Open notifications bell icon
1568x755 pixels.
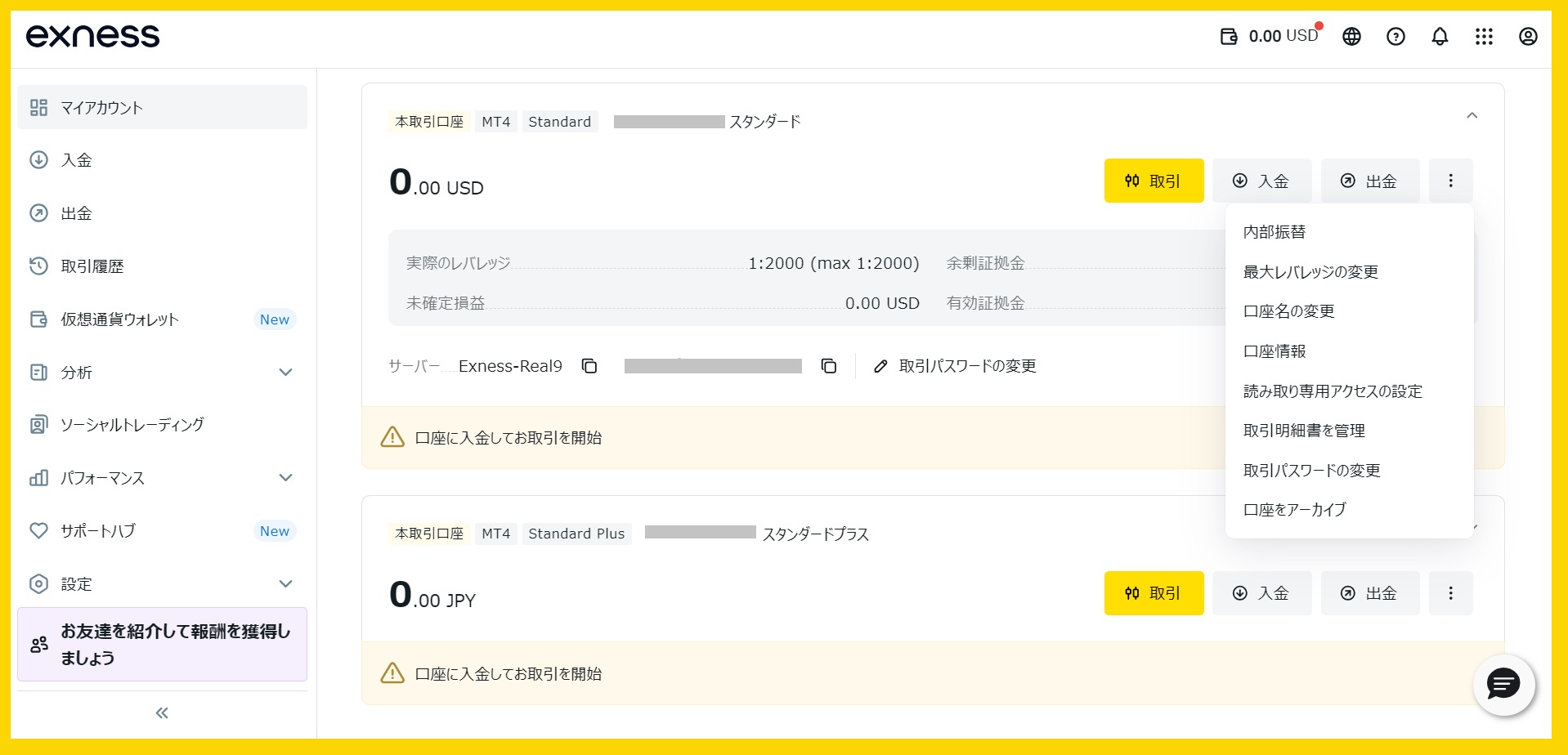coord(1440,37)
